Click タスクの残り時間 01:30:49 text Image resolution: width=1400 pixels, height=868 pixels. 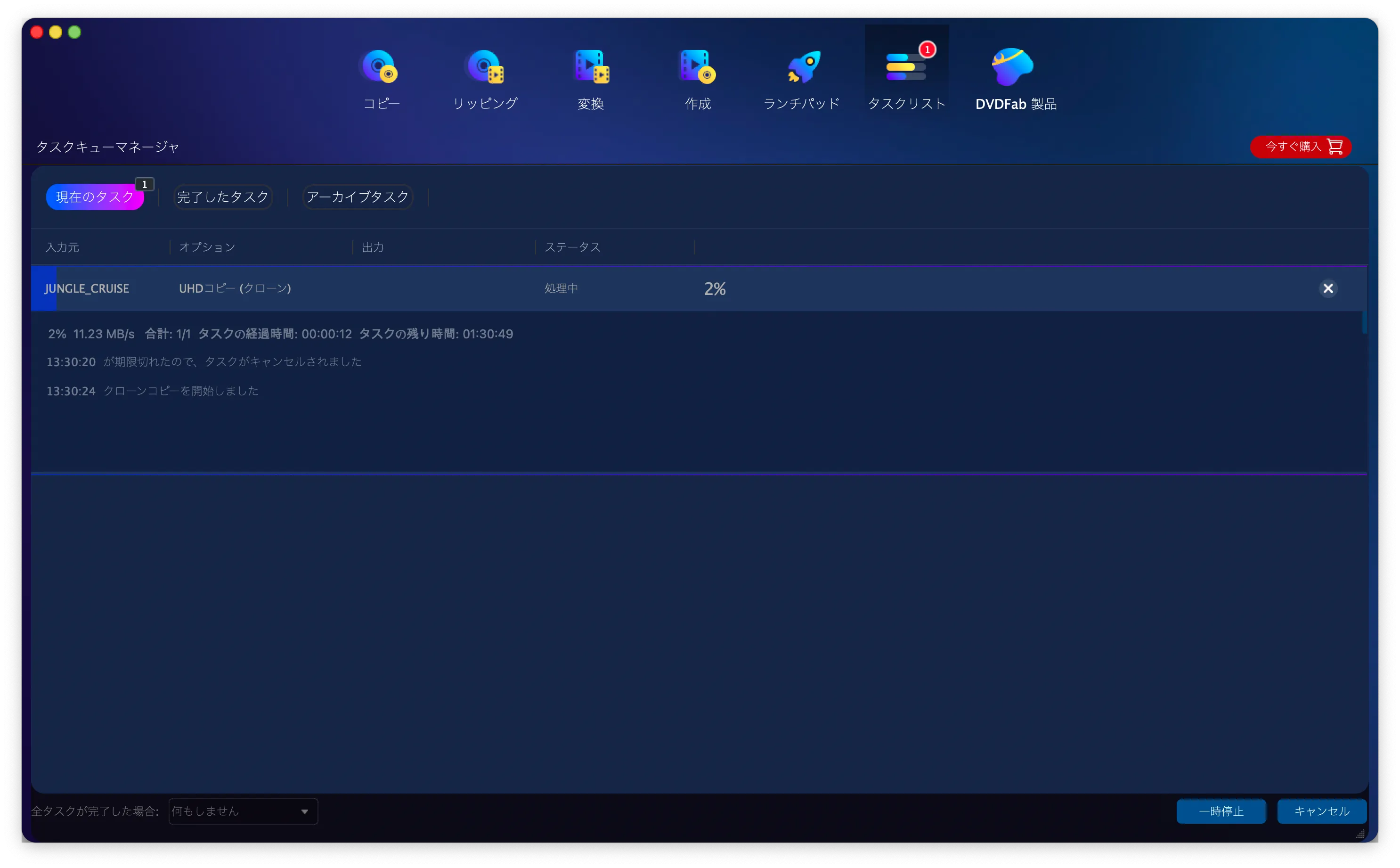[436, 334]
